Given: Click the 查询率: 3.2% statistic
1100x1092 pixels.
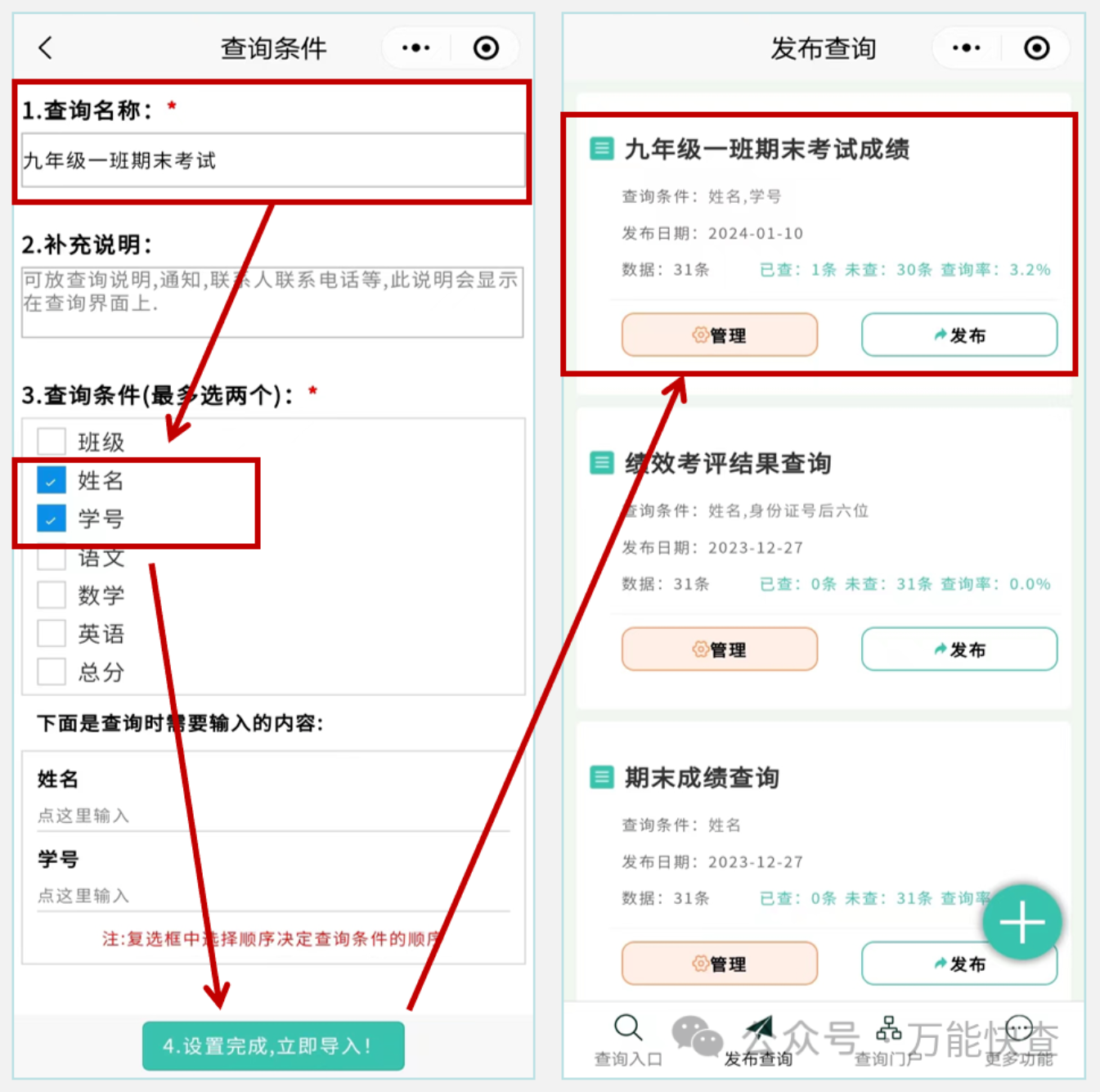Looking at the screenshot, I should pyautogui.click(x=995, y=269).
